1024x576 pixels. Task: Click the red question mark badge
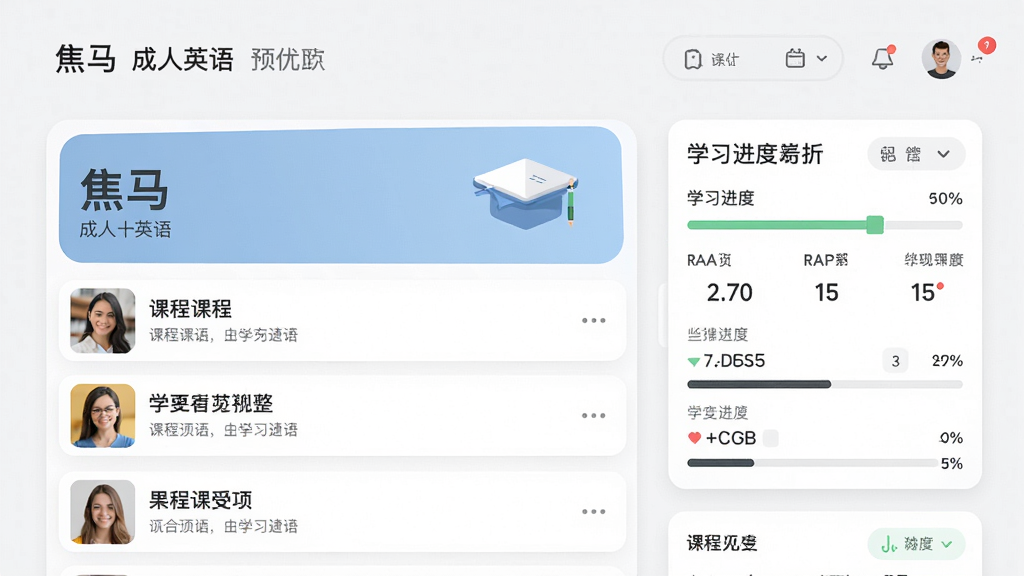pos(986,45)
